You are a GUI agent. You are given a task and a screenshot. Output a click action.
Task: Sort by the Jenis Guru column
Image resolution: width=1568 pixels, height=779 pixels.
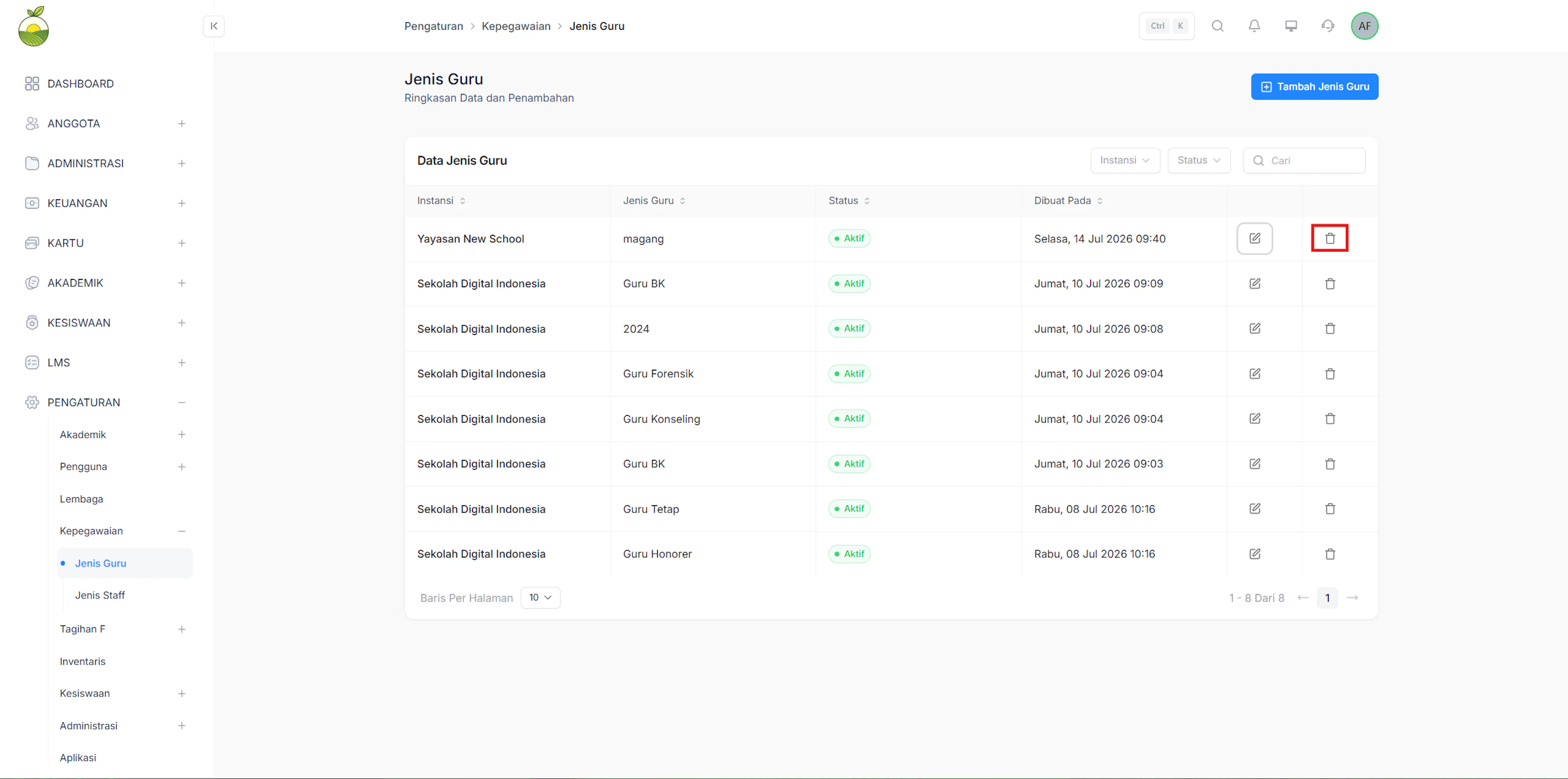[x=654, y=201]
